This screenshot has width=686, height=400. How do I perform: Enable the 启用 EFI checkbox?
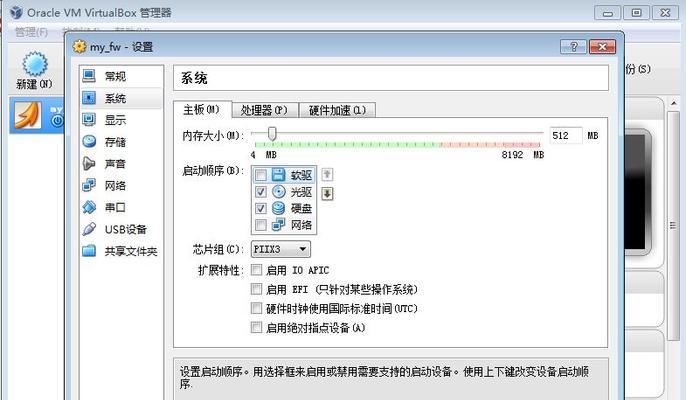pos(256,289)
